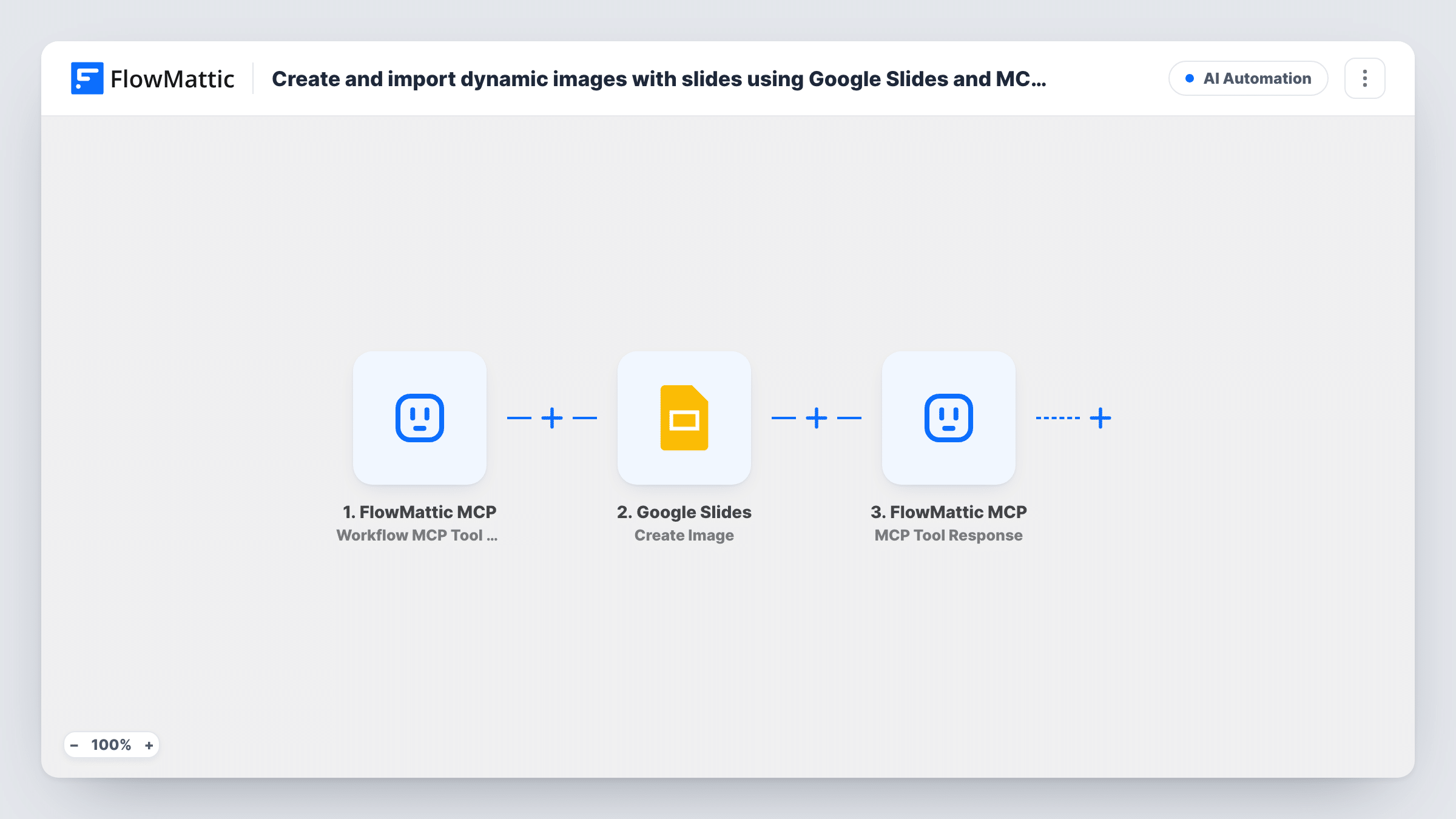Click the 100% zoom level value
1456x819 pixels.
click(x=111, y=745)
